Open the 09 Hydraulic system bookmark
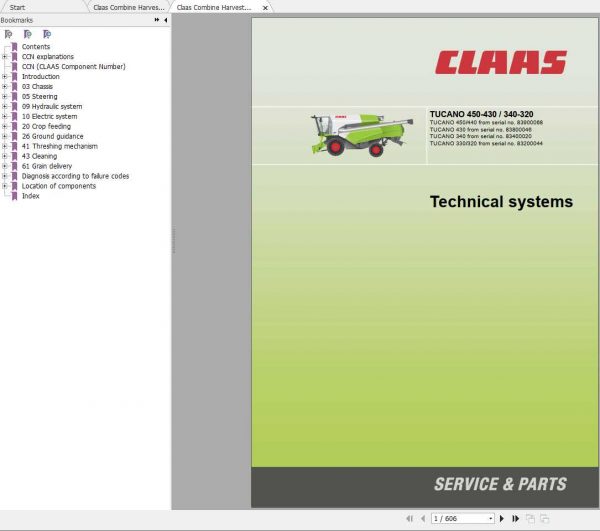The width and height of the screenshot is (600, 531). click(52, 106)
